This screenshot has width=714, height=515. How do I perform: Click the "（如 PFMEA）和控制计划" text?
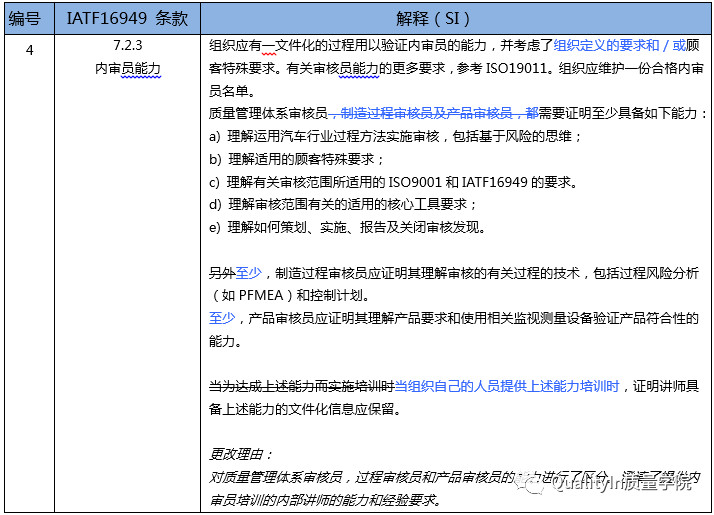290,295
